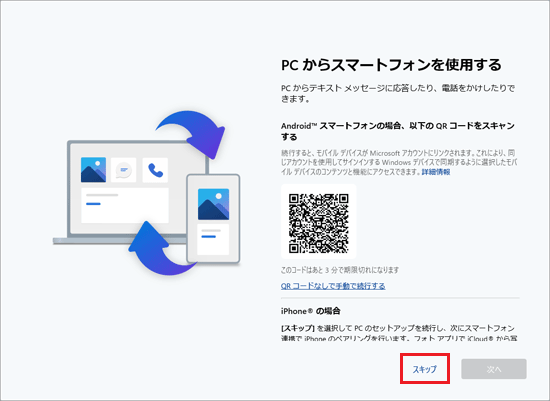Click the Android スマートフォンの場合 heading text
Viewport: 550px width, 401px height.
pyautogui.click(x=398, y=131)
